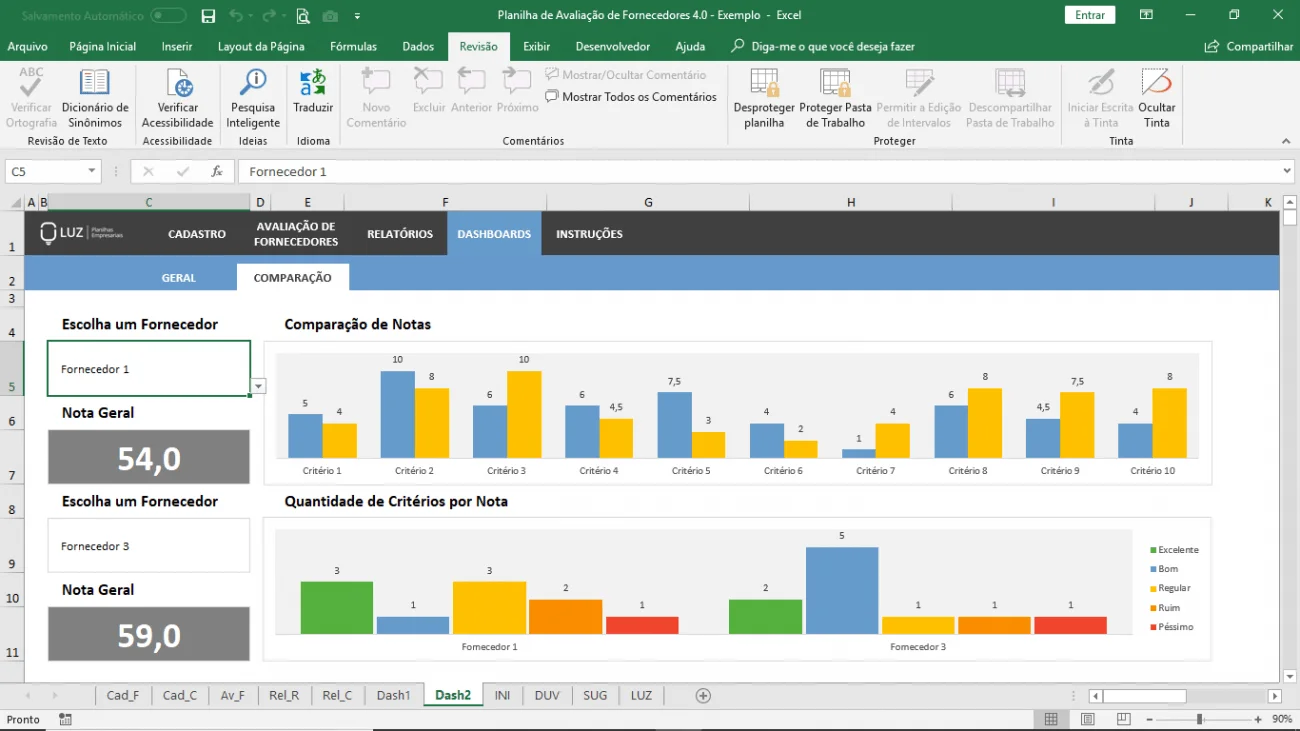Open INSTRUÇÕES in the navigation bar
This screenshot has height=731, width=1300.
(x=589, y=234)
